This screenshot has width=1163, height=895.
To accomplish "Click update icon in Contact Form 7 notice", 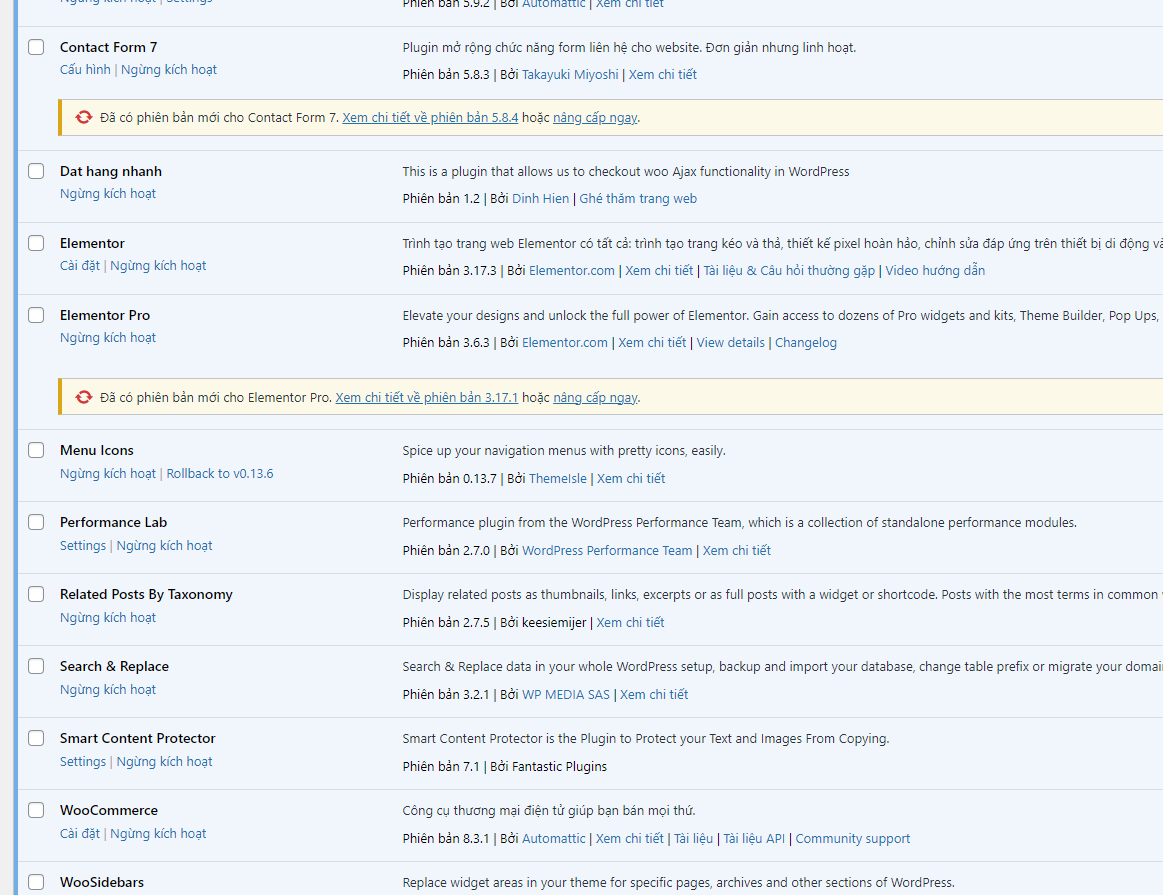I will coord(84,117).
